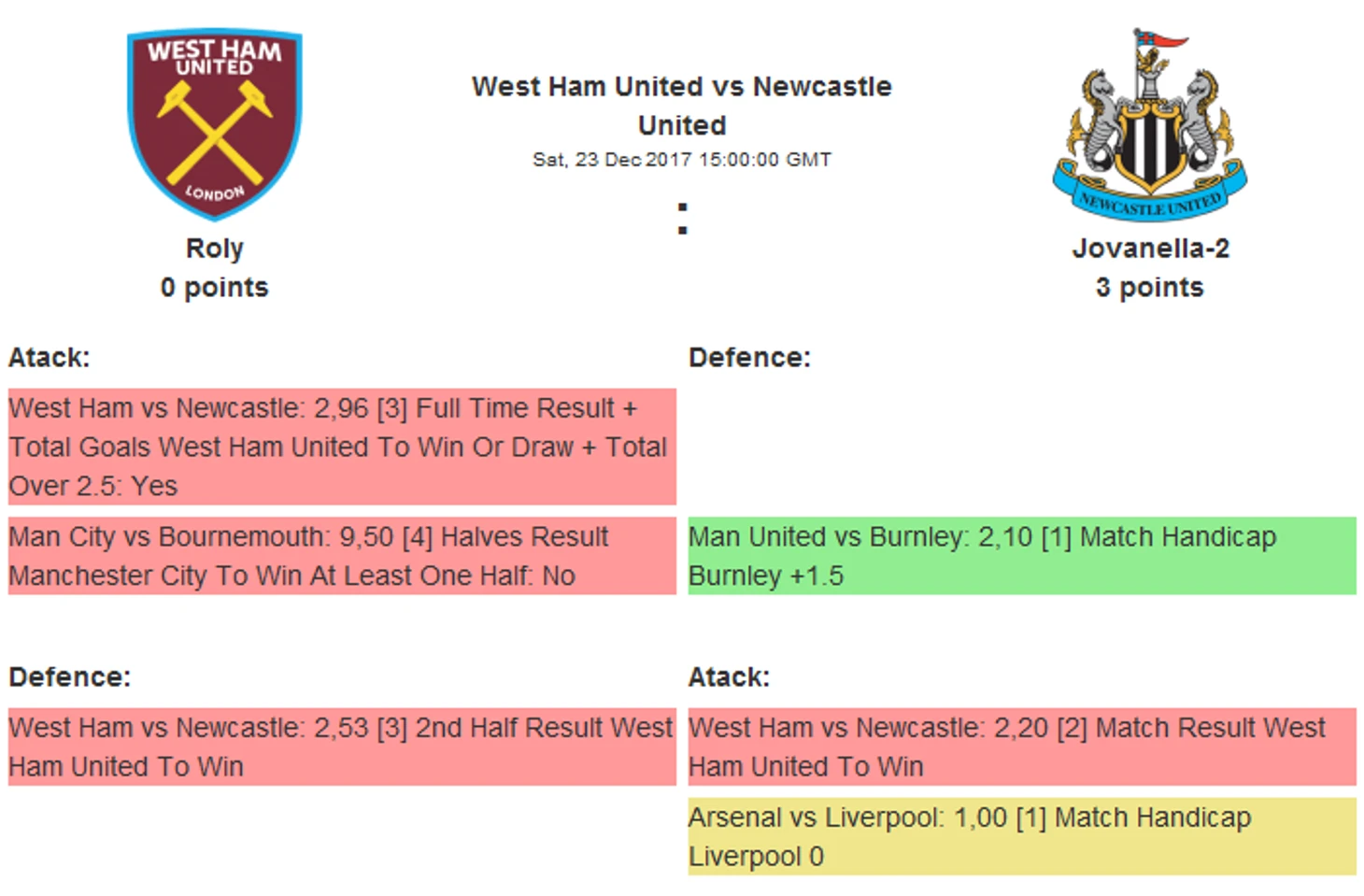Select the Man City vs Bournemouth Halves Result bet
This screenshot has height=896, width=1364.
pos(341,556)
